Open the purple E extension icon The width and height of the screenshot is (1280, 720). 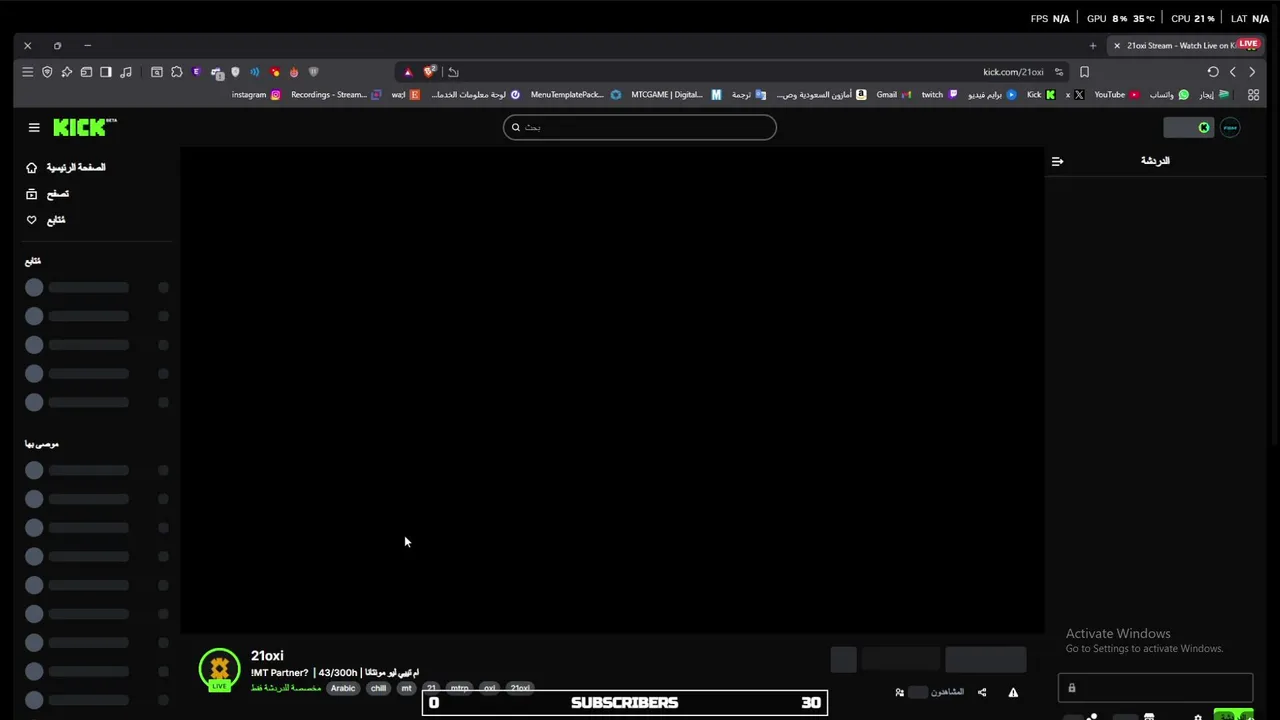pos(197,72)
